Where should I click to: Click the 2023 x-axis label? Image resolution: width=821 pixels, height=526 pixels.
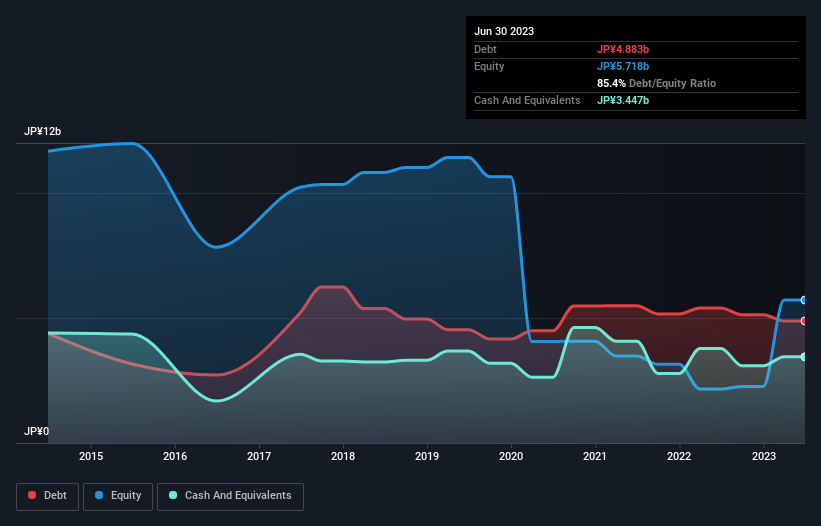point(764,456)
